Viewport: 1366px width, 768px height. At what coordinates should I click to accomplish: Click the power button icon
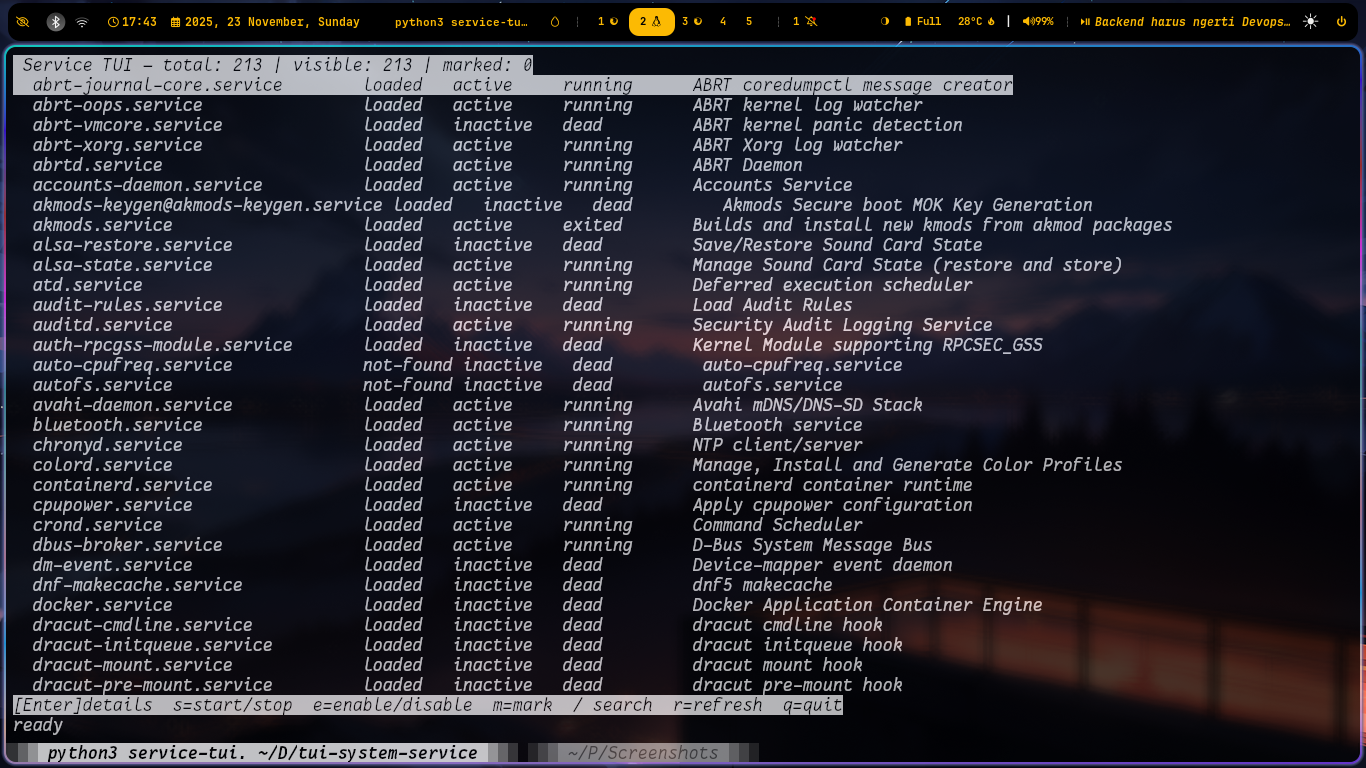[1341, 21]
